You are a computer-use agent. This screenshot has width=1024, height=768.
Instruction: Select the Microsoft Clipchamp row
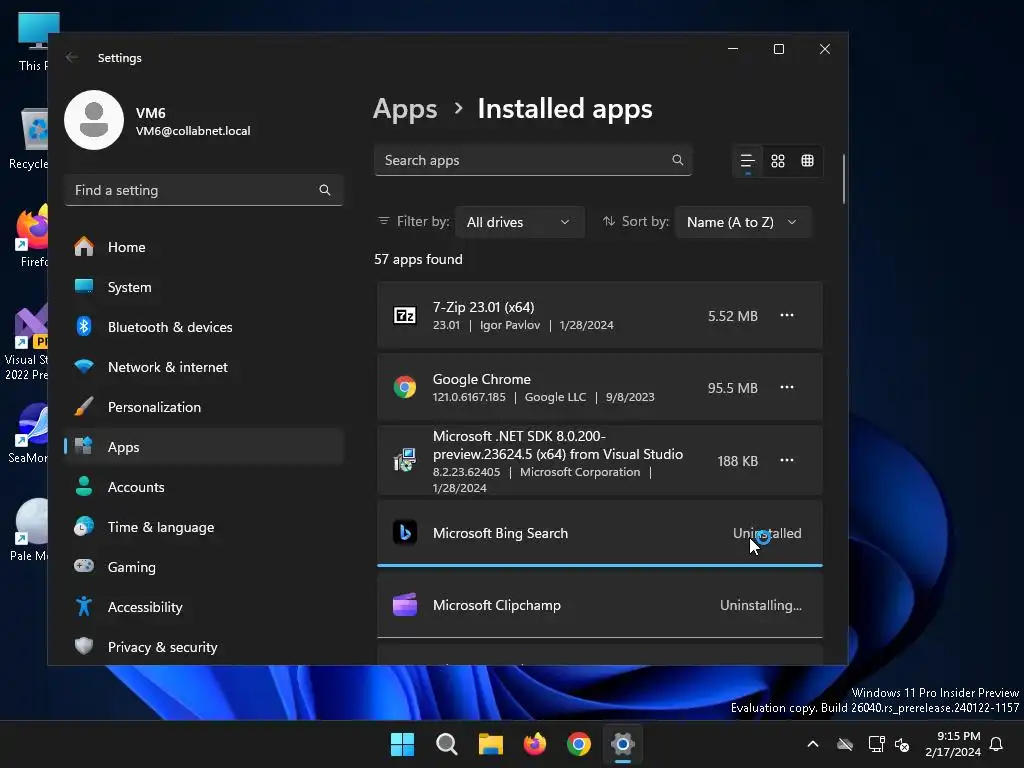pos(600,605)
